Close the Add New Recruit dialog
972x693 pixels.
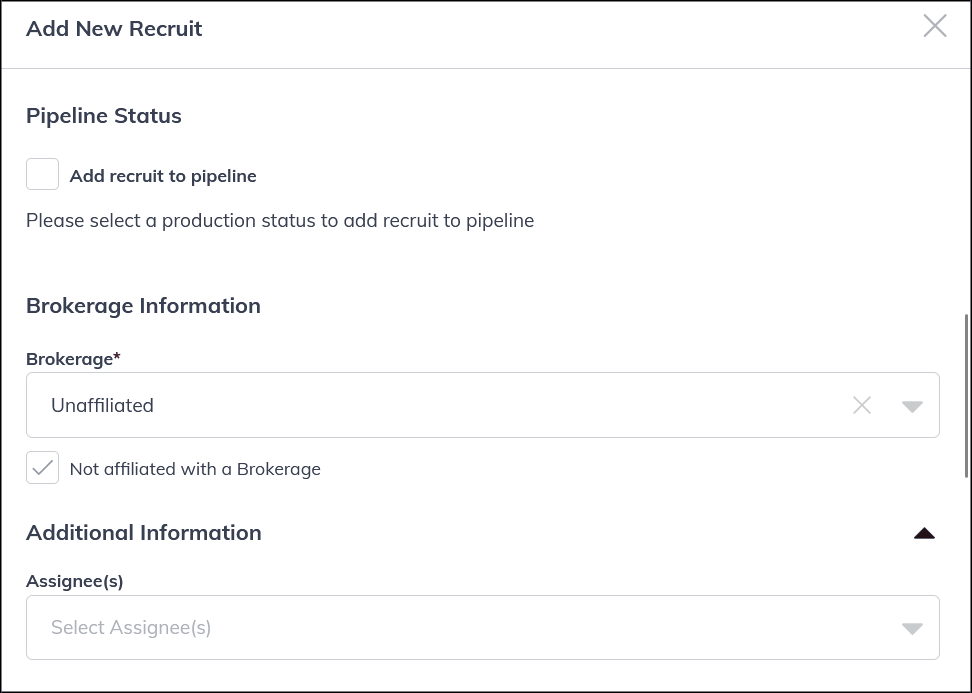(x=935, y=26)
